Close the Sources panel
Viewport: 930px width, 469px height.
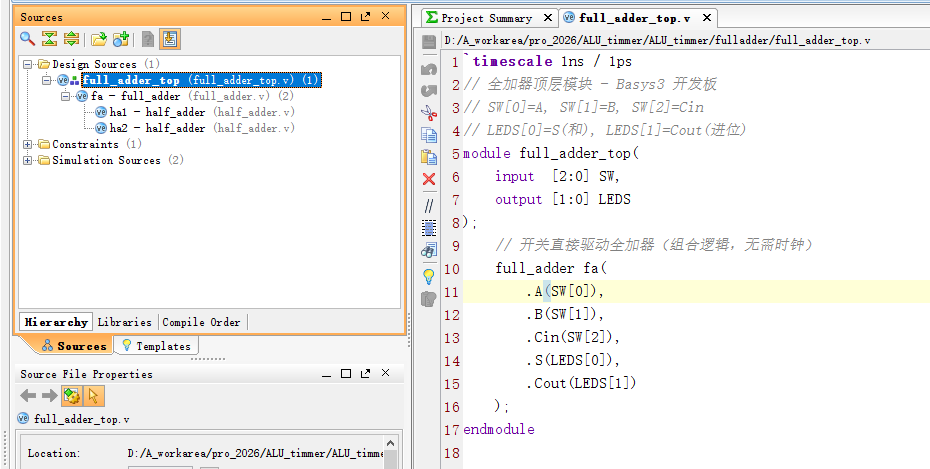386,17
